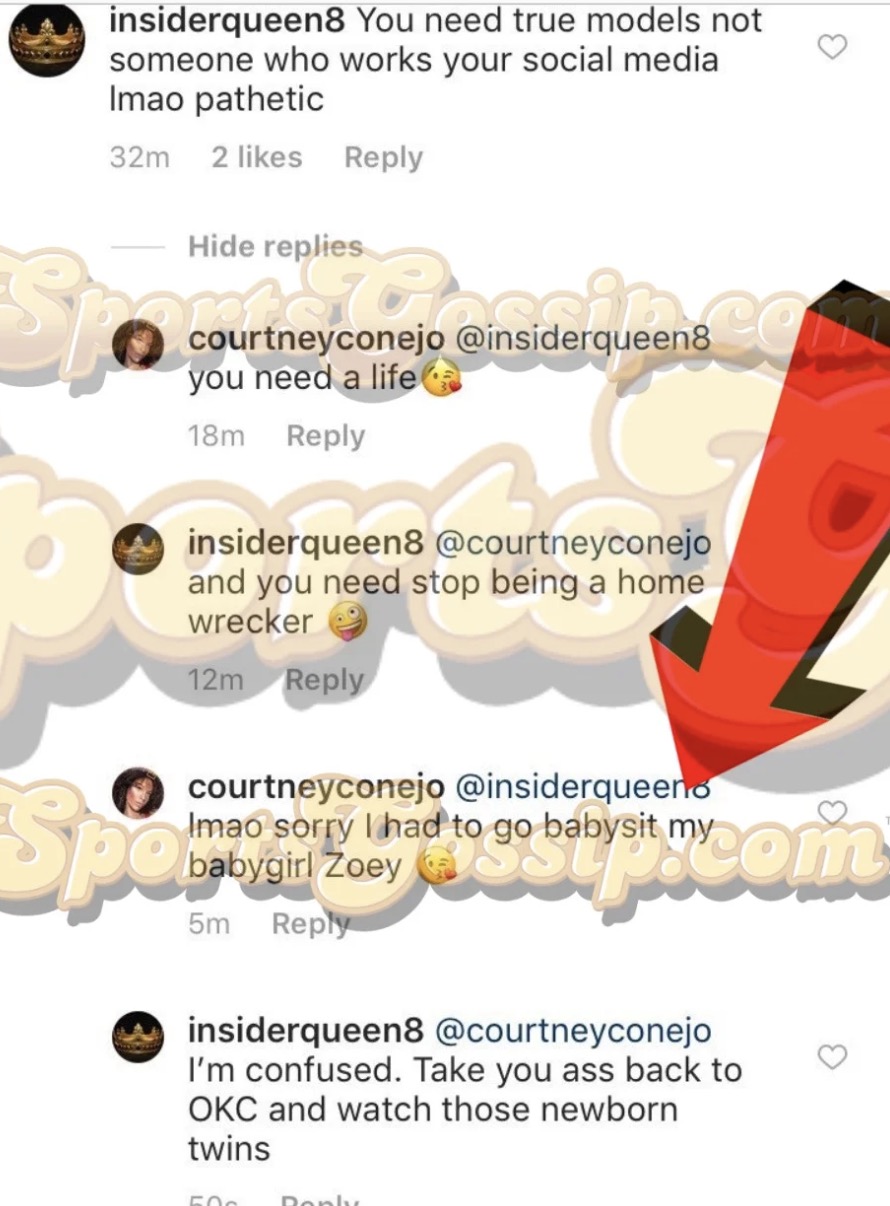Reply to the 32m top comment
890x1206 pixels.
tap(383, 158)
